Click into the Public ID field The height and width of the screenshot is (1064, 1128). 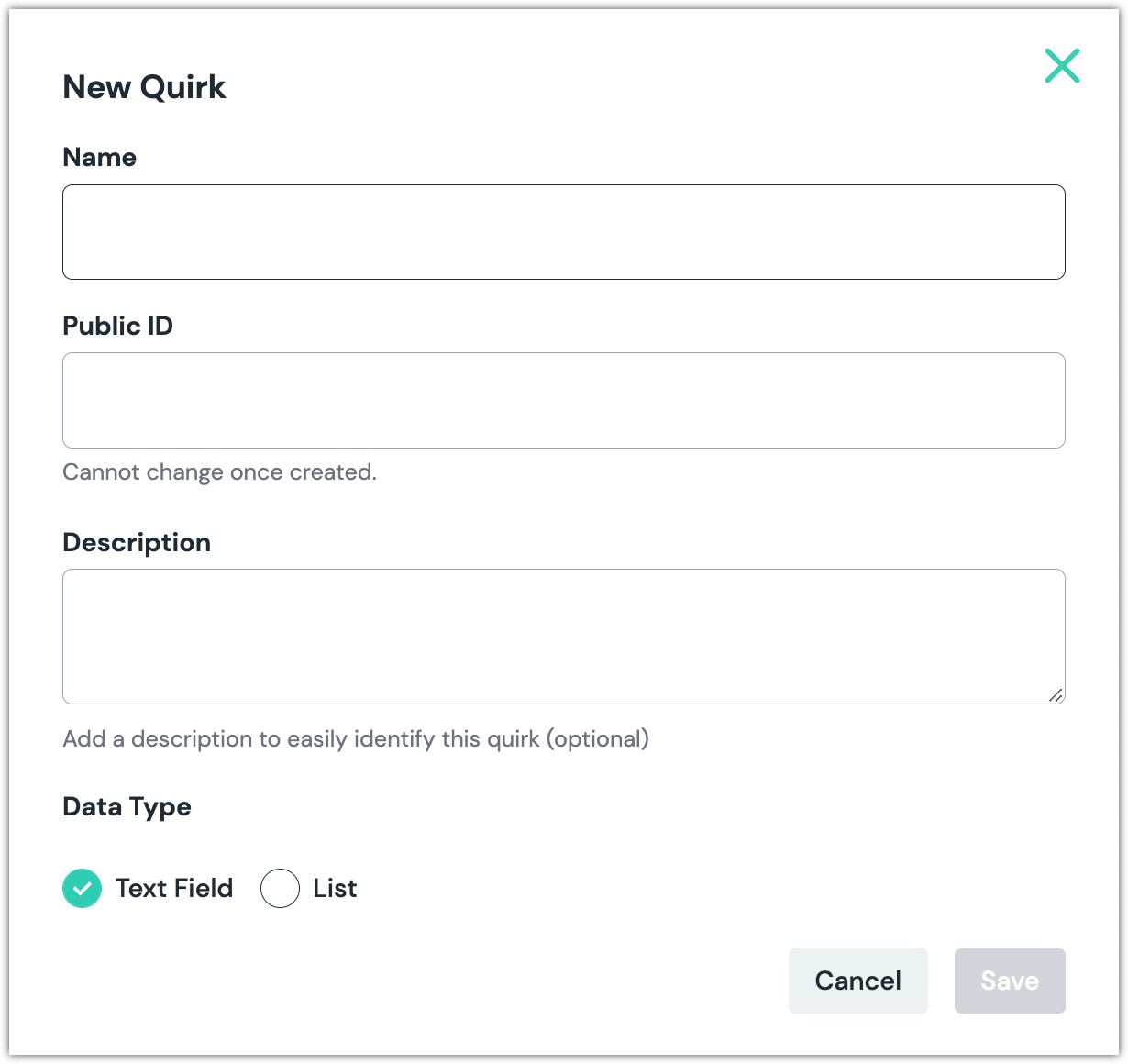click(x=563, y=400)
